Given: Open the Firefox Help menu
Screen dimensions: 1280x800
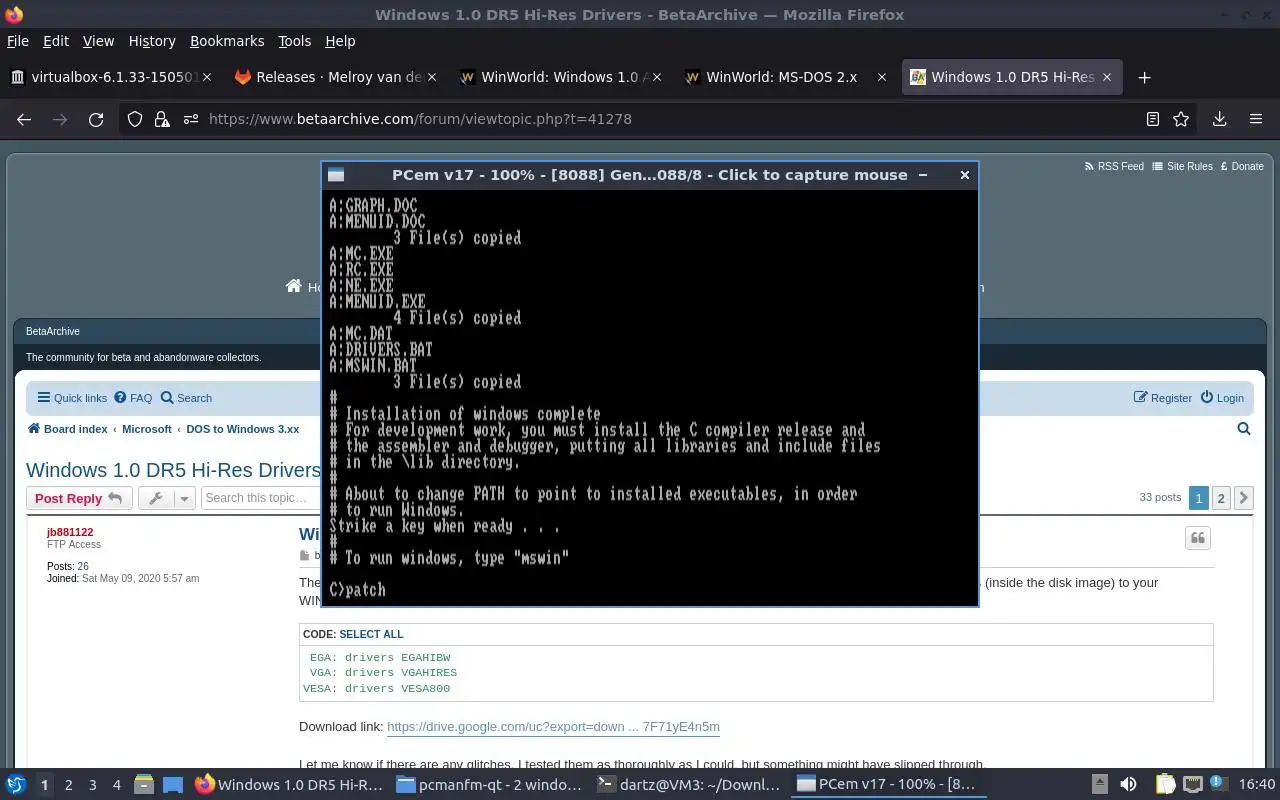Looking at the screenshot, I should coord(340,41).
